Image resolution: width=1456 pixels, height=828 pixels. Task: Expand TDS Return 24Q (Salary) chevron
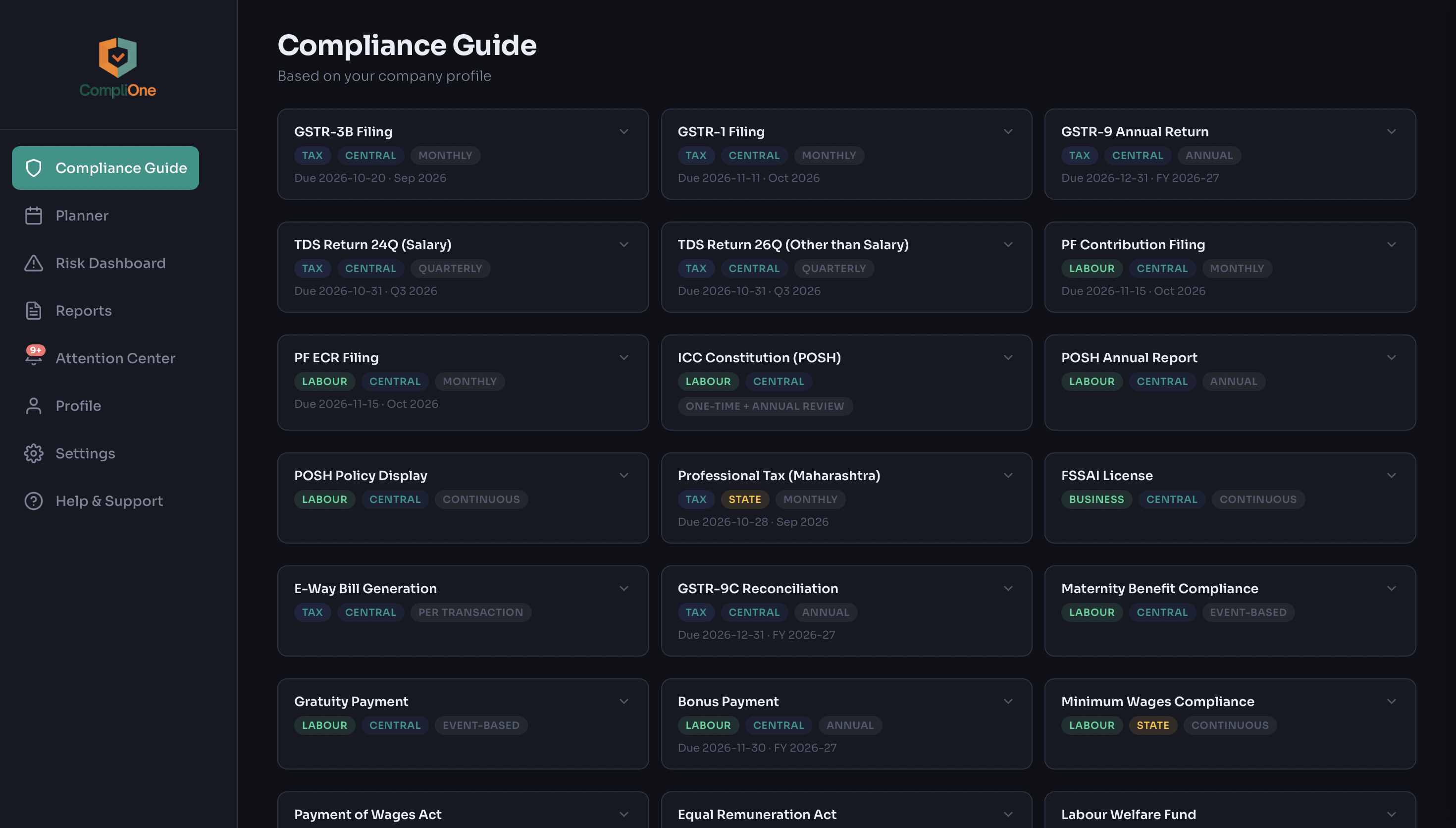[x=624, y=244]
